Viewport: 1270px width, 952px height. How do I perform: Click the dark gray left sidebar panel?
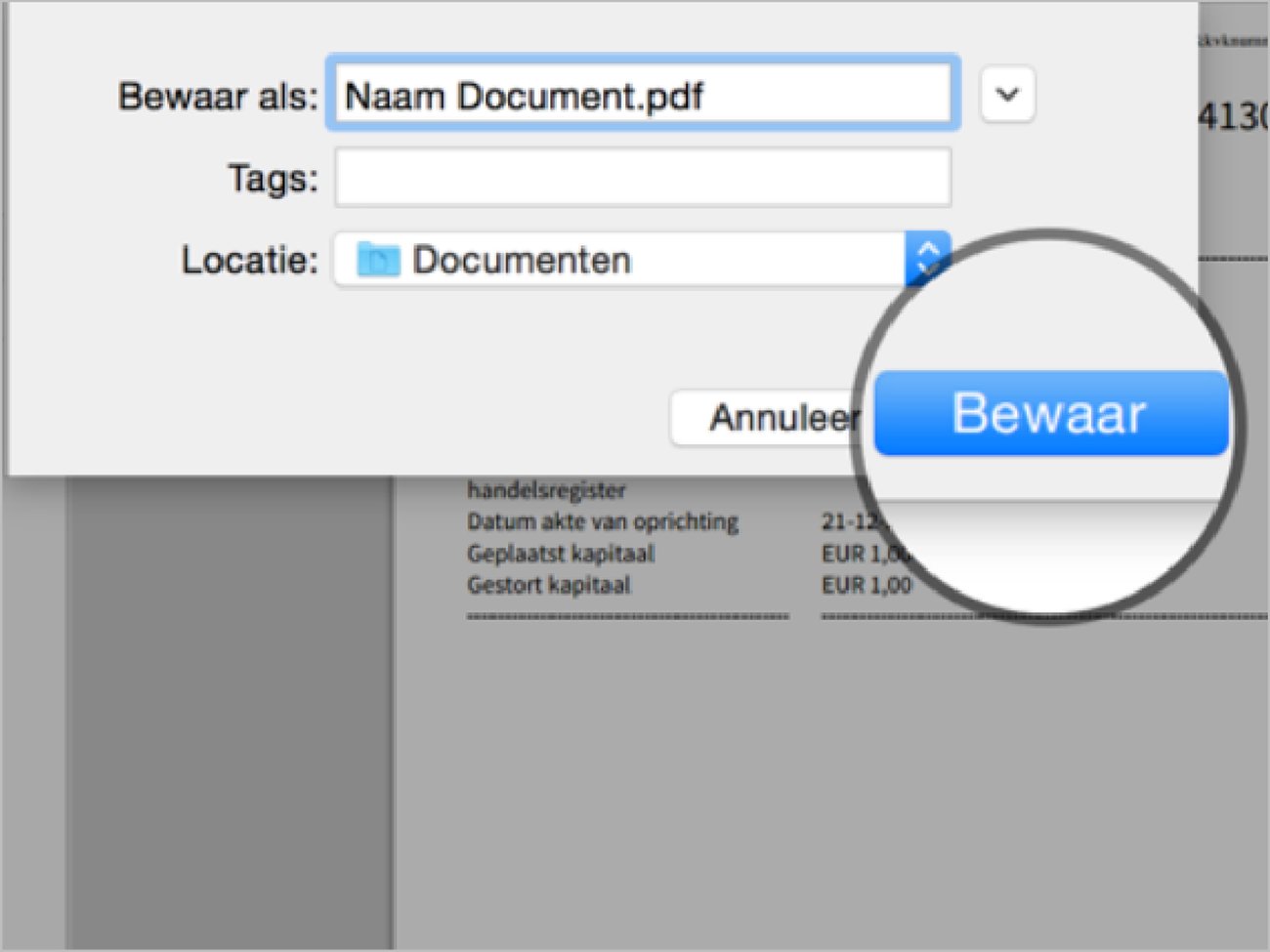click(x=230, y=713)
